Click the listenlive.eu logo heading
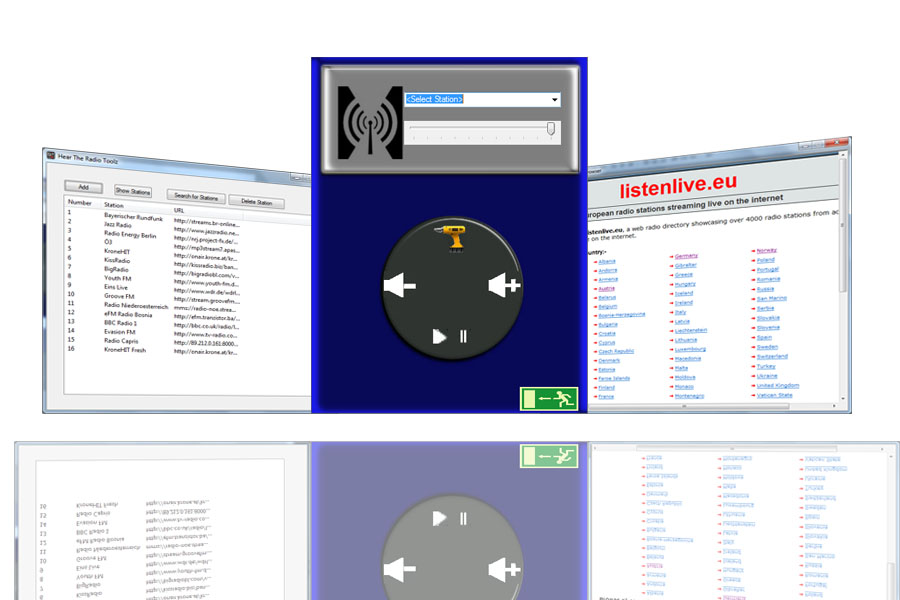This screenshot has height=600, width=900. click(x=678, y=185)
